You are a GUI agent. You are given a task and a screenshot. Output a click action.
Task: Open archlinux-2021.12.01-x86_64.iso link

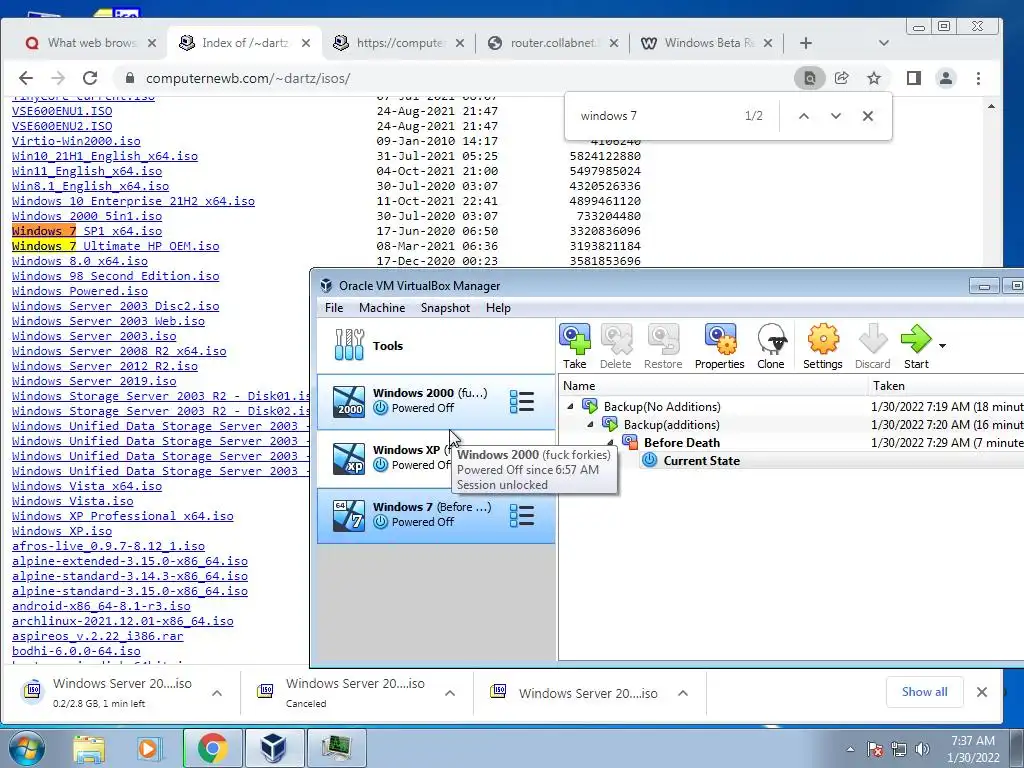pyautogui.click(x=123, y=622)
